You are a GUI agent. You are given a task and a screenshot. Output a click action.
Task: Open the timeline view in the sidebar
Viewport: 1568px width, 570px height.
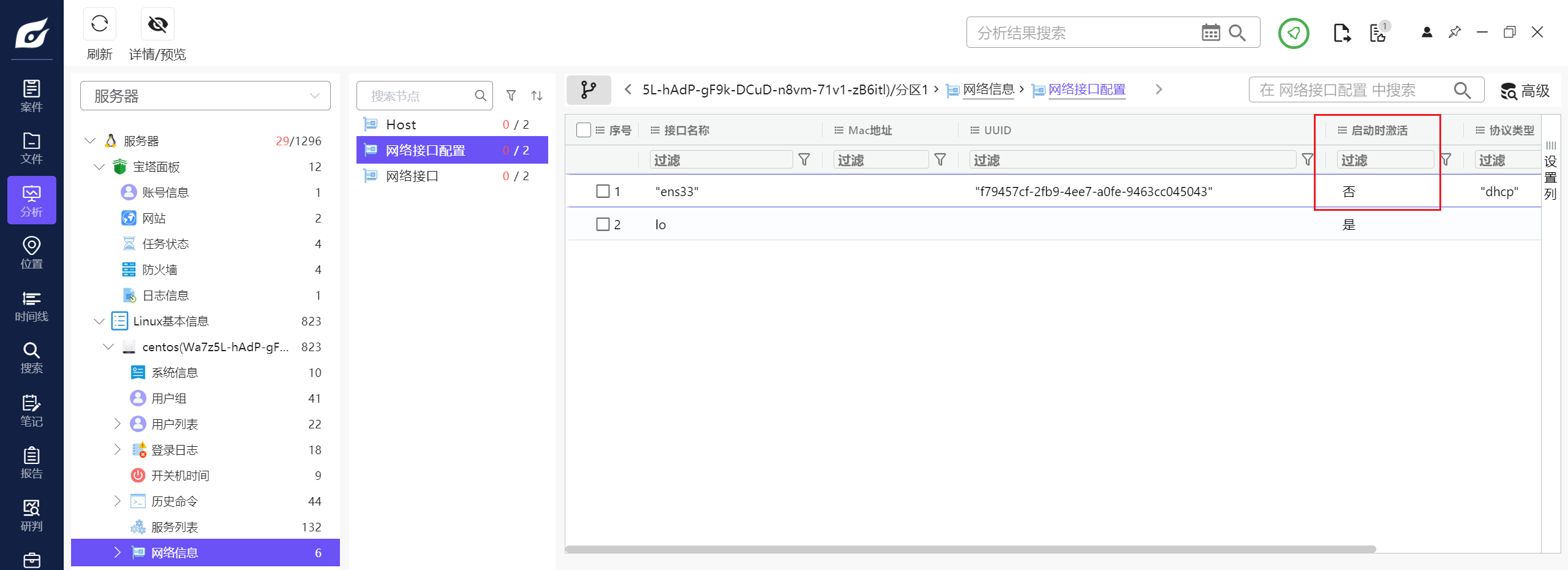(x=31, y=306)
